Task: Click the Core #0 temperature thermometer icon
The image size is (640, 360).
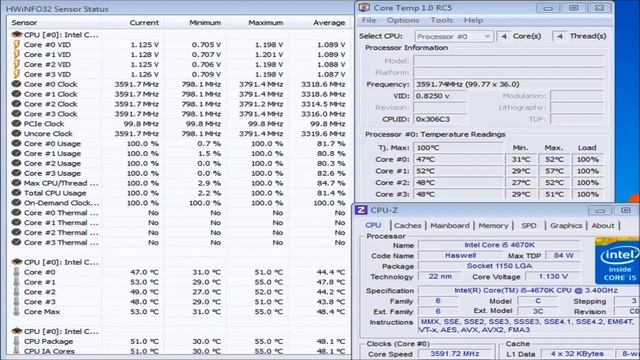Action: pos(16,272)
